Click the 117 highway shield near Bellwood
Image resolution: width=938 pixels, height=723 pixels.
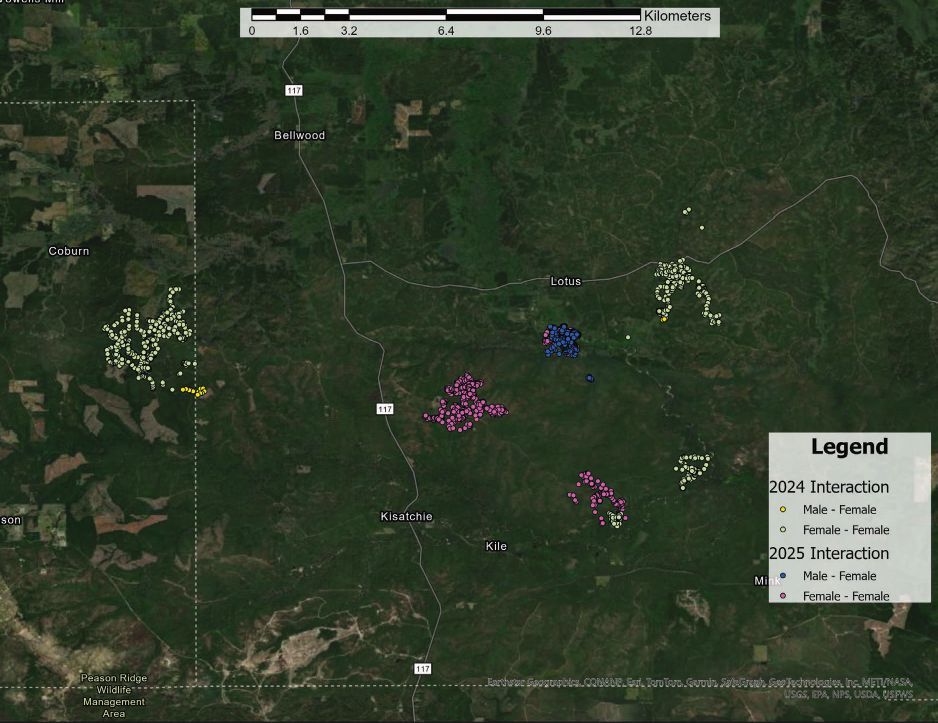293,91
